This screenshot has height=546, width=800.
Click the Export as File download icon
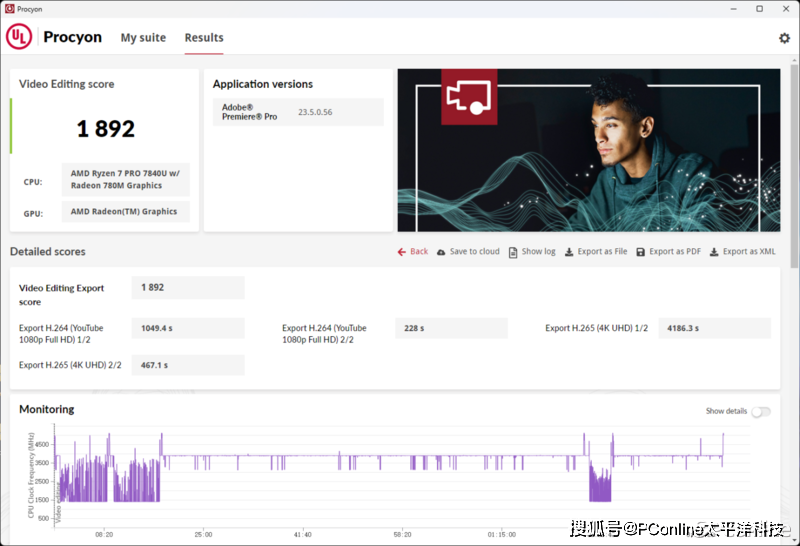pos(569,252)
